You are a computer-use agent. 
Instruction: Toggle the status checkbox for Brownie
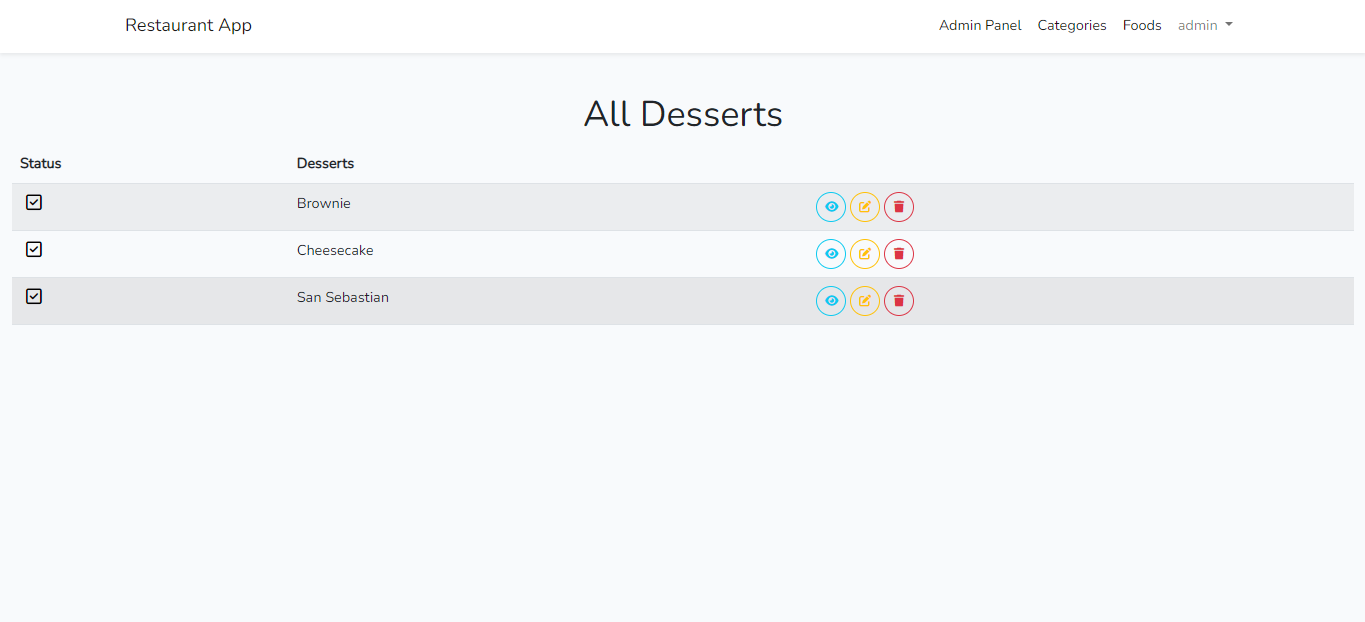point(33,202)
